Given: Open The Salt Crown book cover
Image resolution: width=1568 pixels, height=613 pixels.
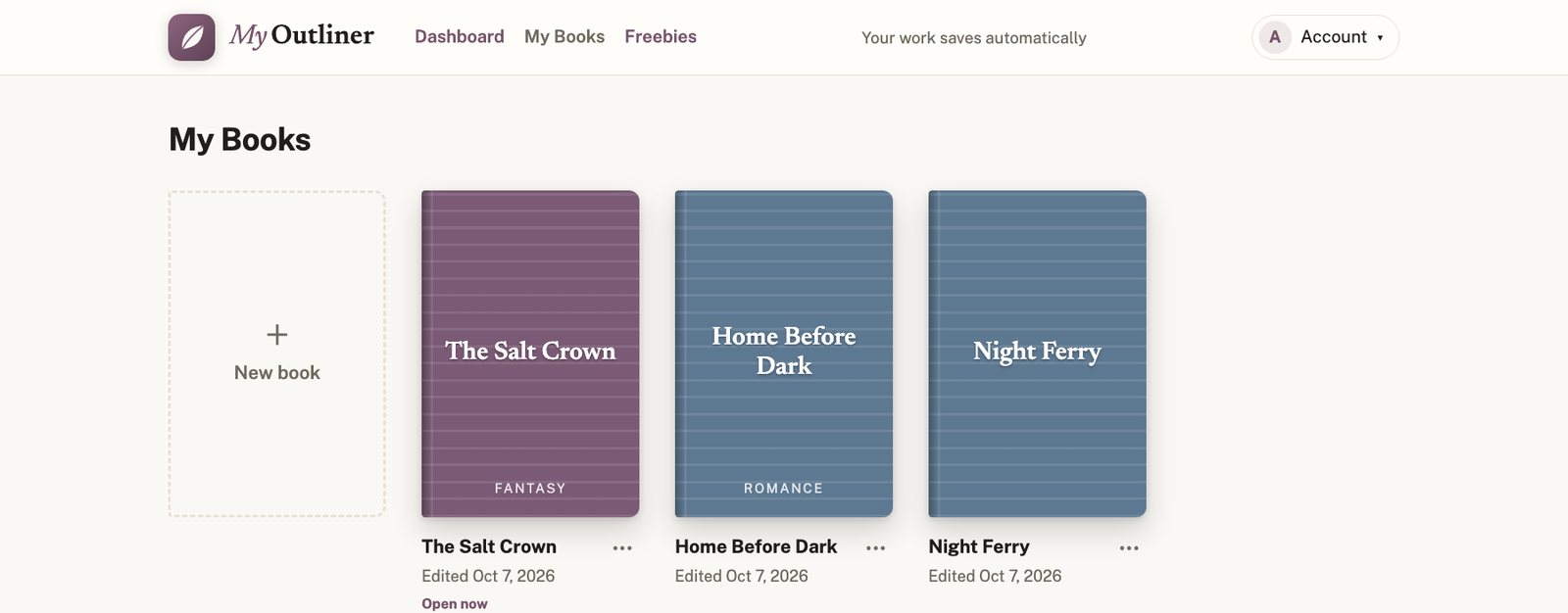Looking at the screenshot, I should coord(530,354).
